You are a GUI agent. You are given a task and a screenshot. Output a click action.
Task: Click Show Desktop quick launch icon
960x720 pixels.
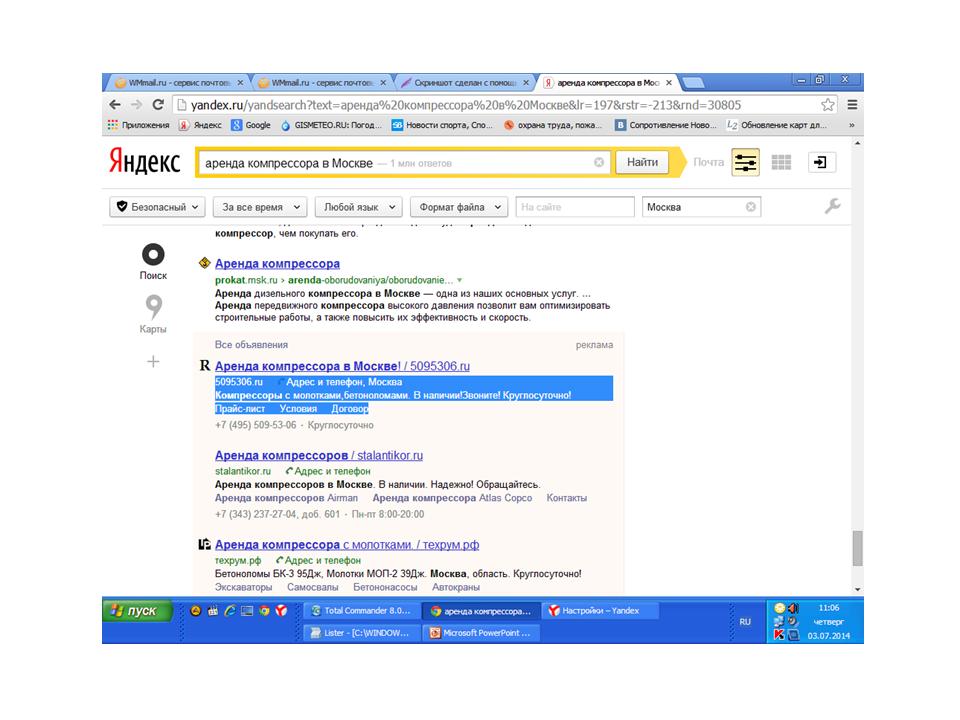(247, 610)
